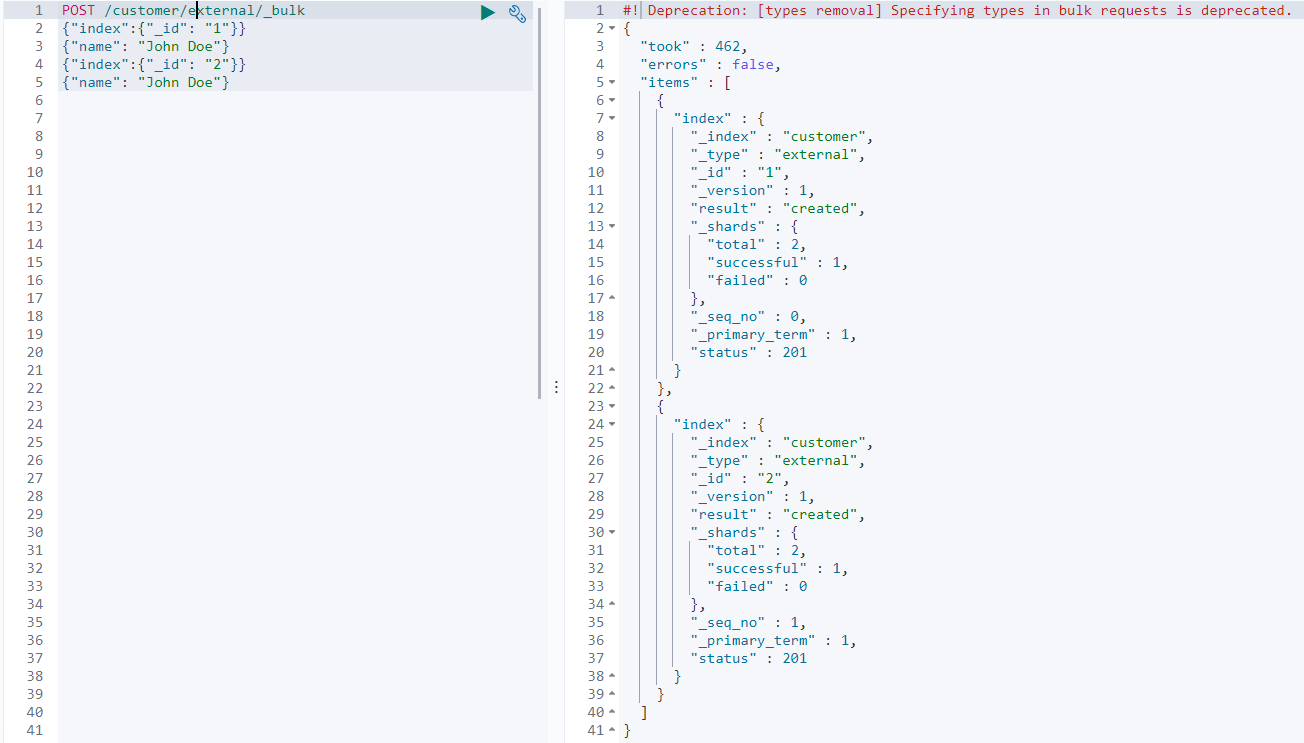Click the "_id" : "1" response line
Image resolution: width=1304 pixels, height=743 pixels.
(739, 172)
